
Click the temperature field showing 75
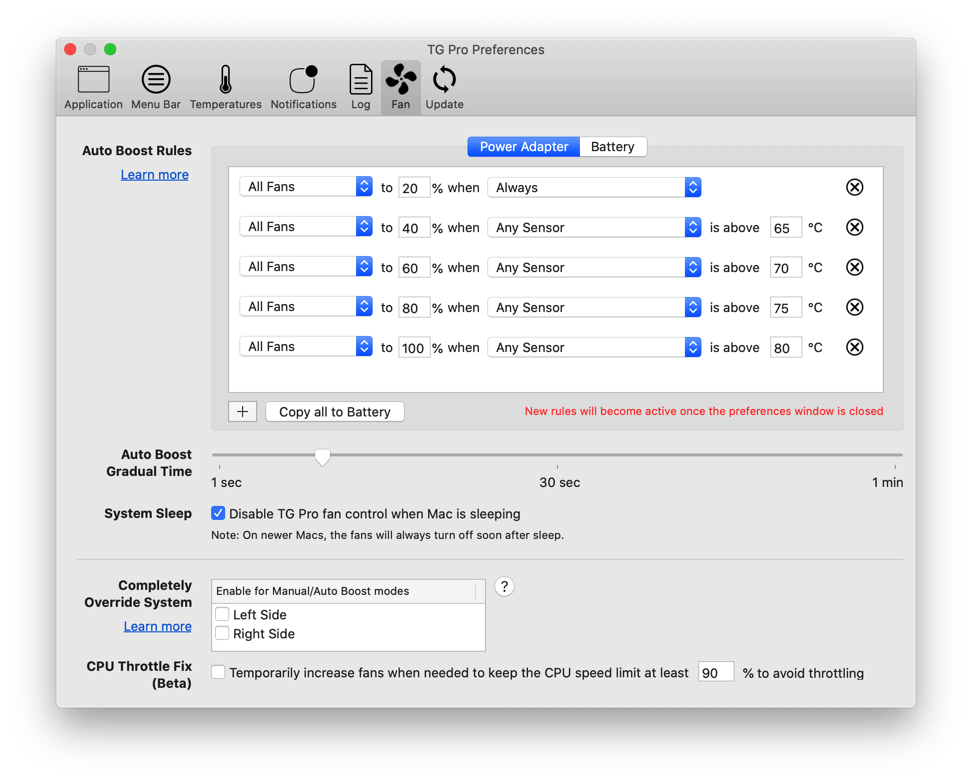coord(785,308)
